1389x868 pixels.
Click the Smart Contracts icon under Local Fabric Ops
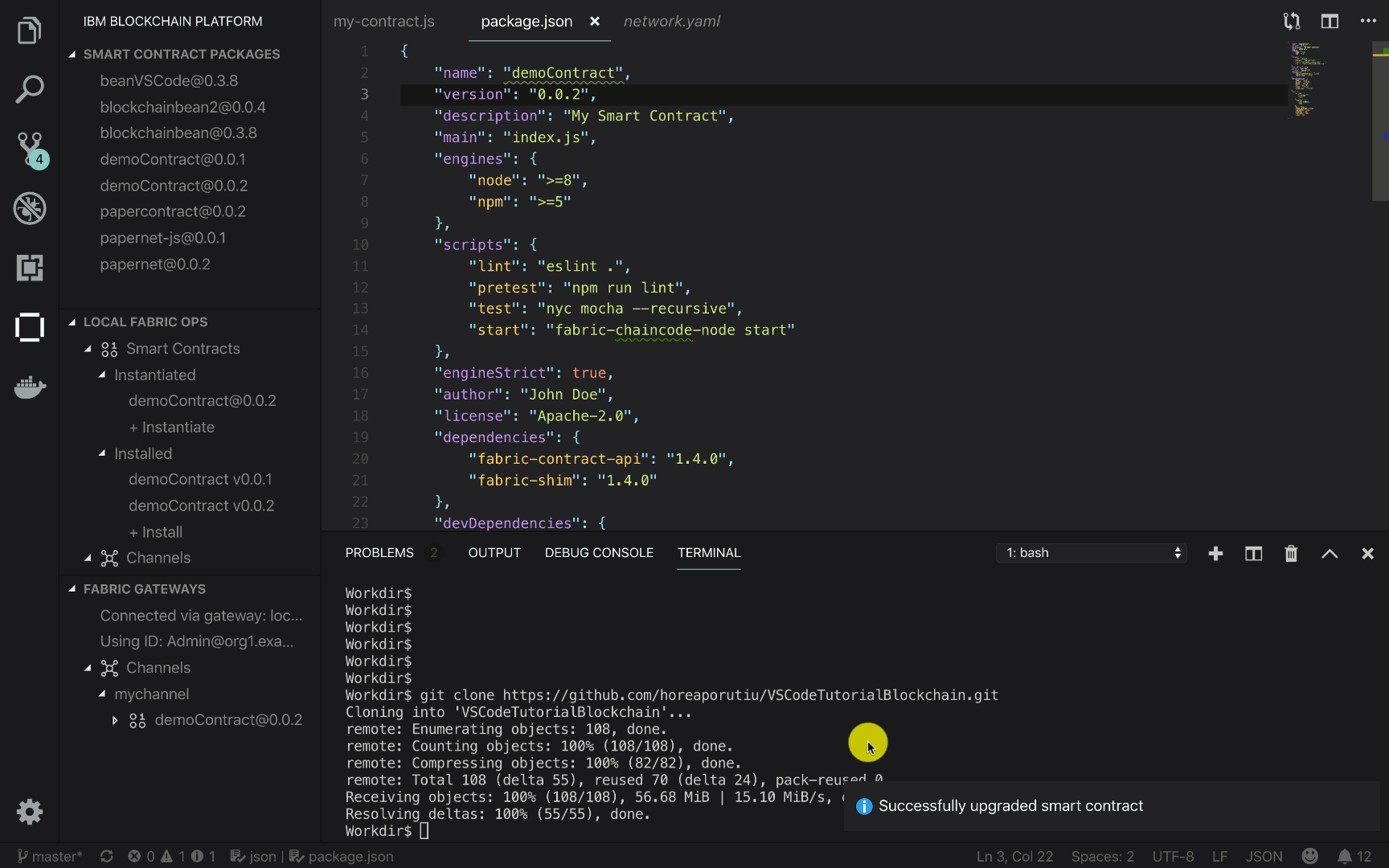pos(109,349)
